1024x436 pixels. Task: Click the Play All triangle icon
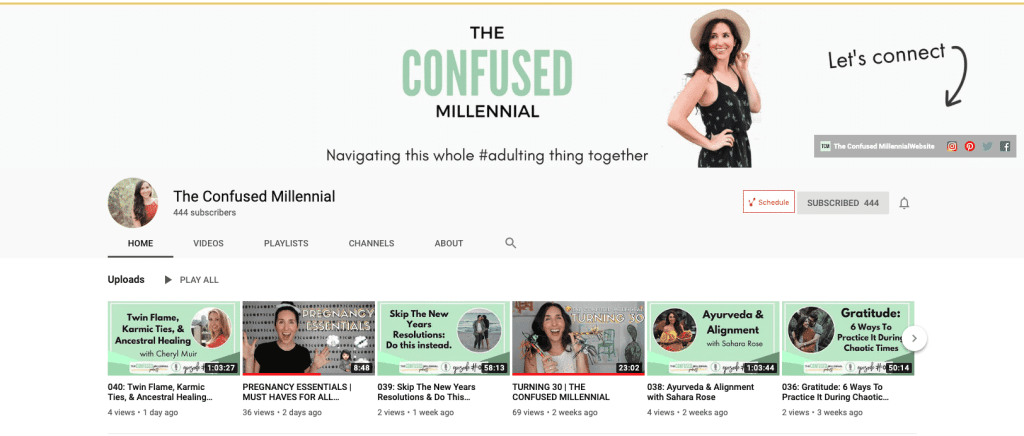pos(168,280)
